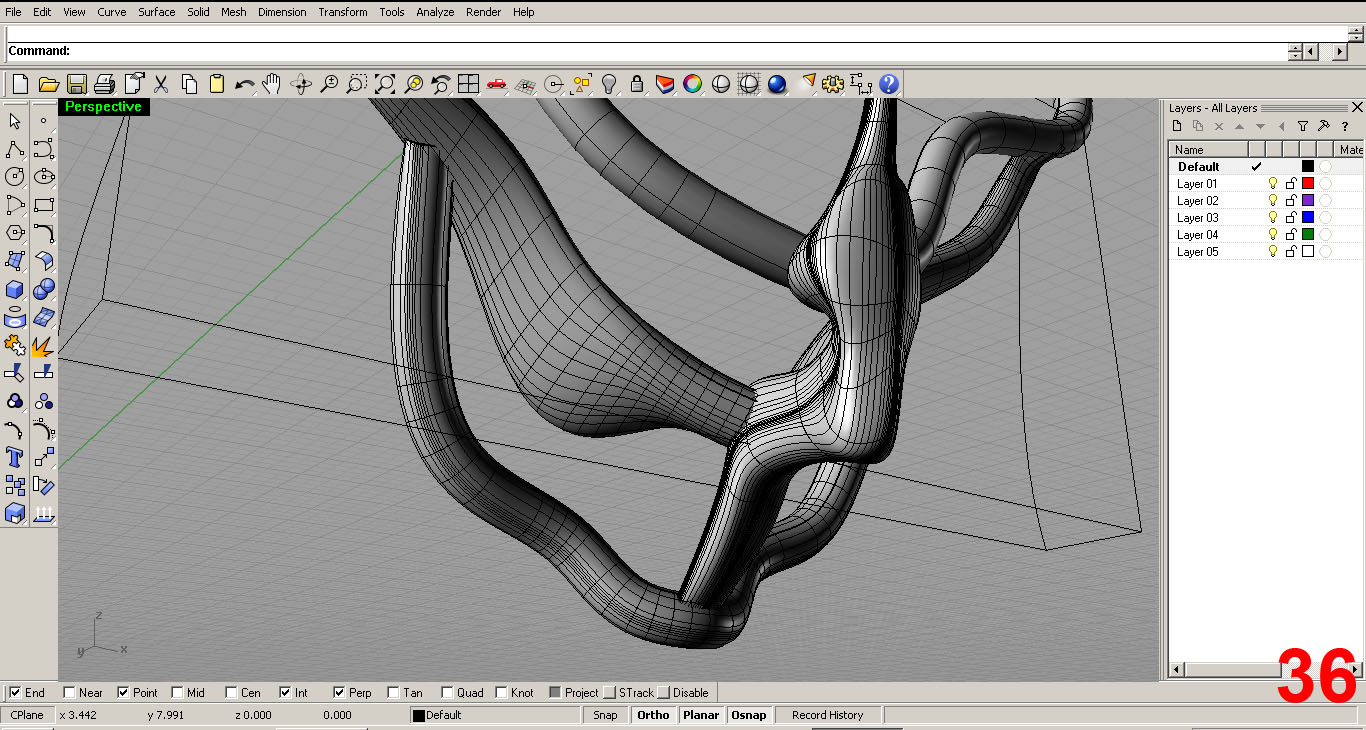Click the padlock Lock objects icon
Screen dimensions: 1366x730
(x=636, y=84)
